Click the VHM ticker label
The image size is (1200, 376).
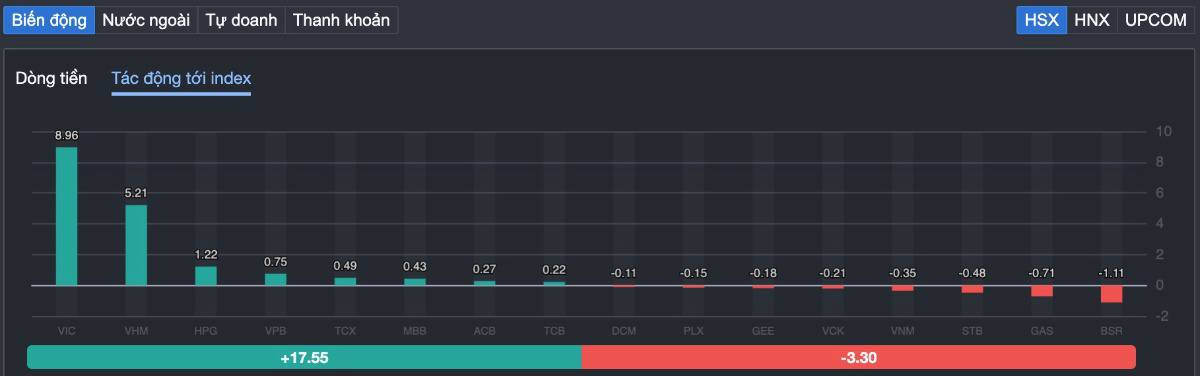coord(136,330)
